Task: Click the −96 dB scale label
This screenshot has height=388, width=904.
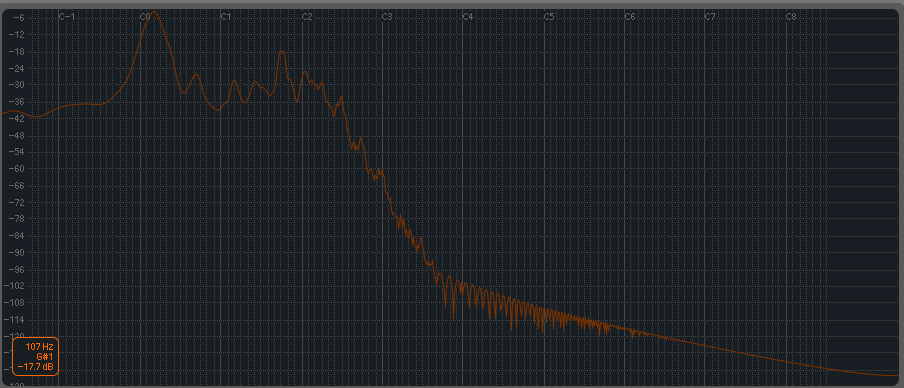Action: [x=16, y=269]
